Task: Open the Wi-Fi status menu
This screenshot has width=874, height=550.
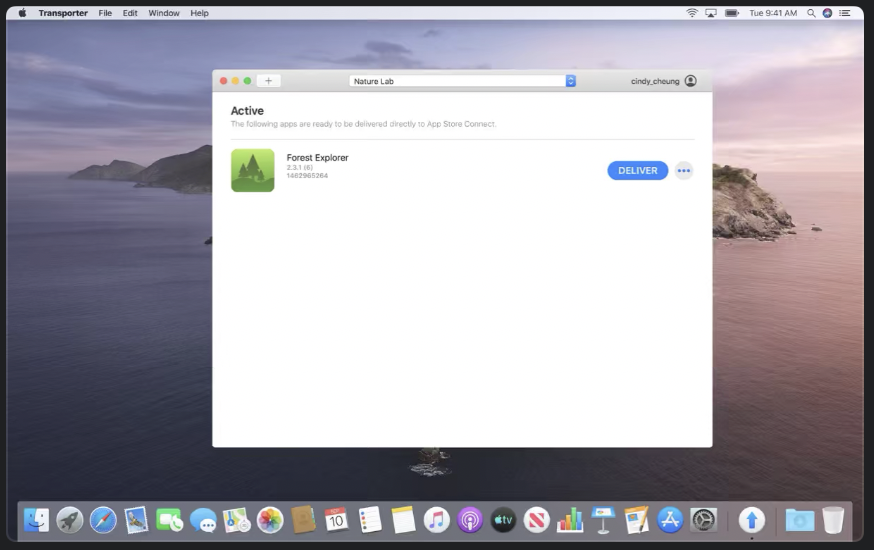Action: point(691,13)
